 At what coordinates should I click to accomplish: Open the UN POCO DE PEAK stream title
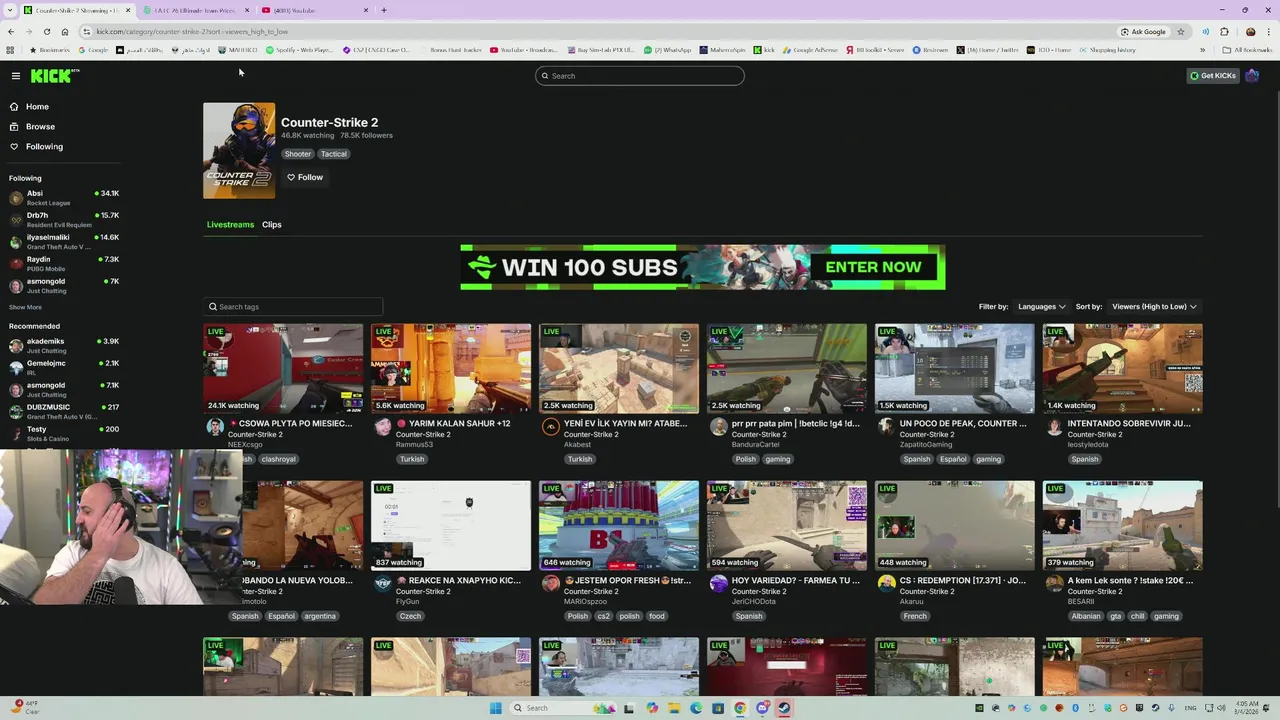click(x=962, y=423)
